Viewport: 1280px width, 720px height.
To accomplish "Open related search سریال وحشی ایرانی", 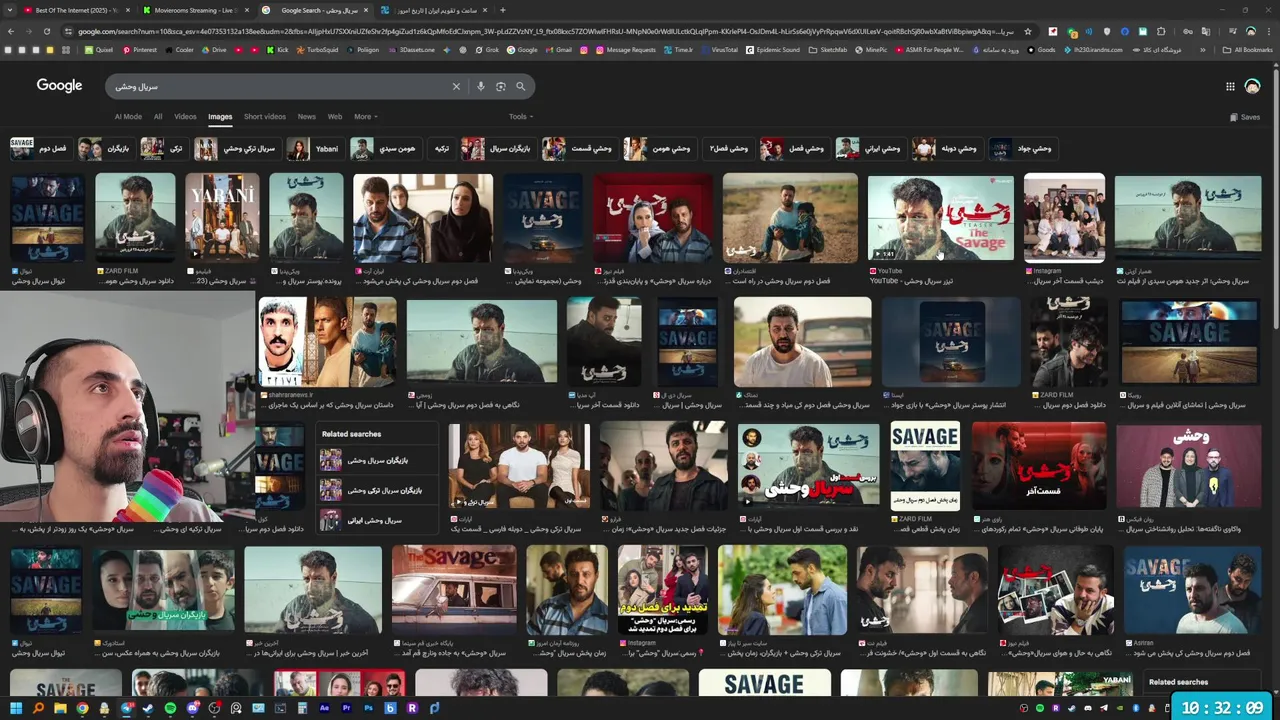I will point(378,520).
